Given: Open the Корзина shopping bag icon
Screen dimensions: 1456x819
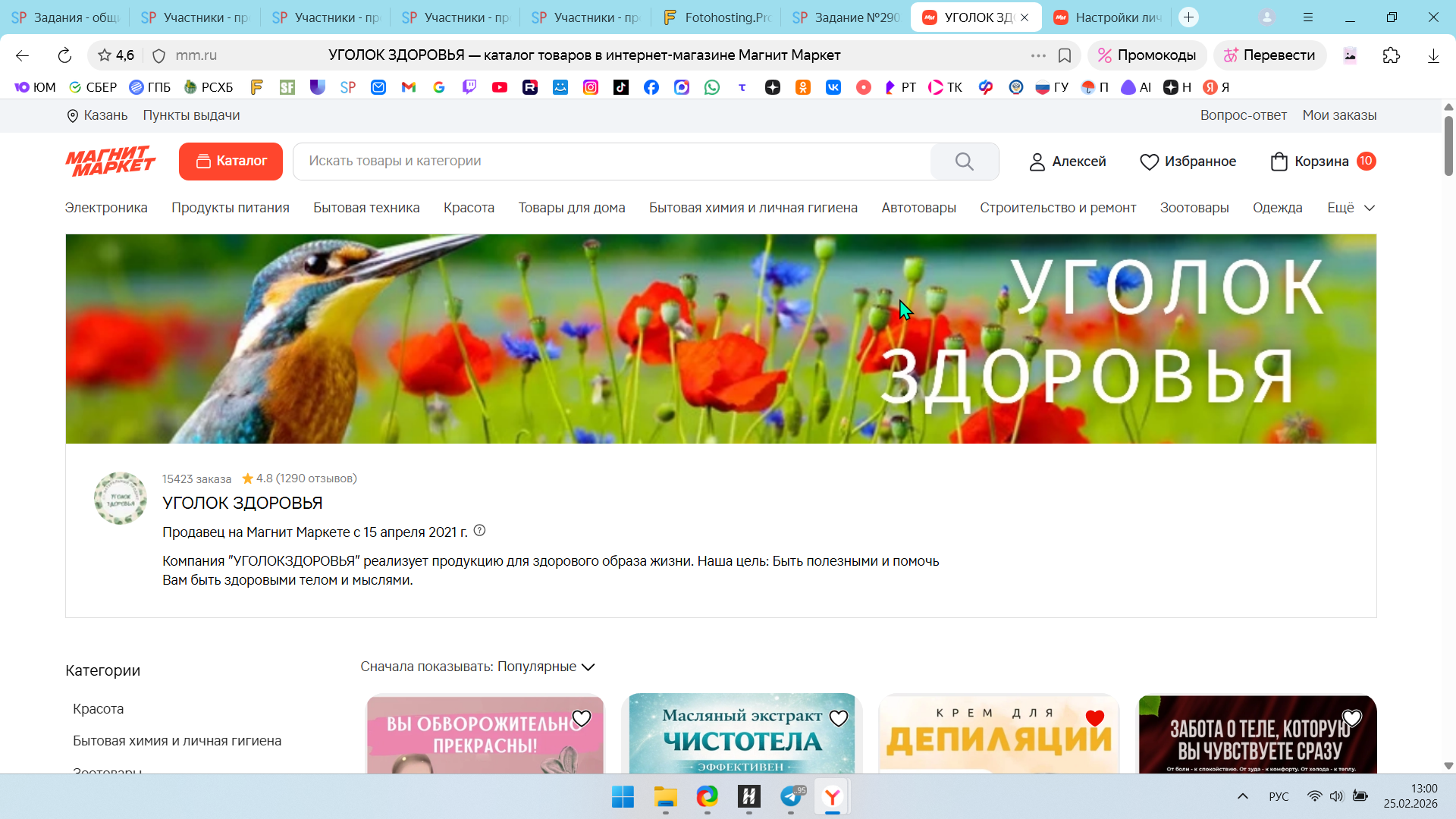Looking at the screenshot, I should tap(1279, 162).
